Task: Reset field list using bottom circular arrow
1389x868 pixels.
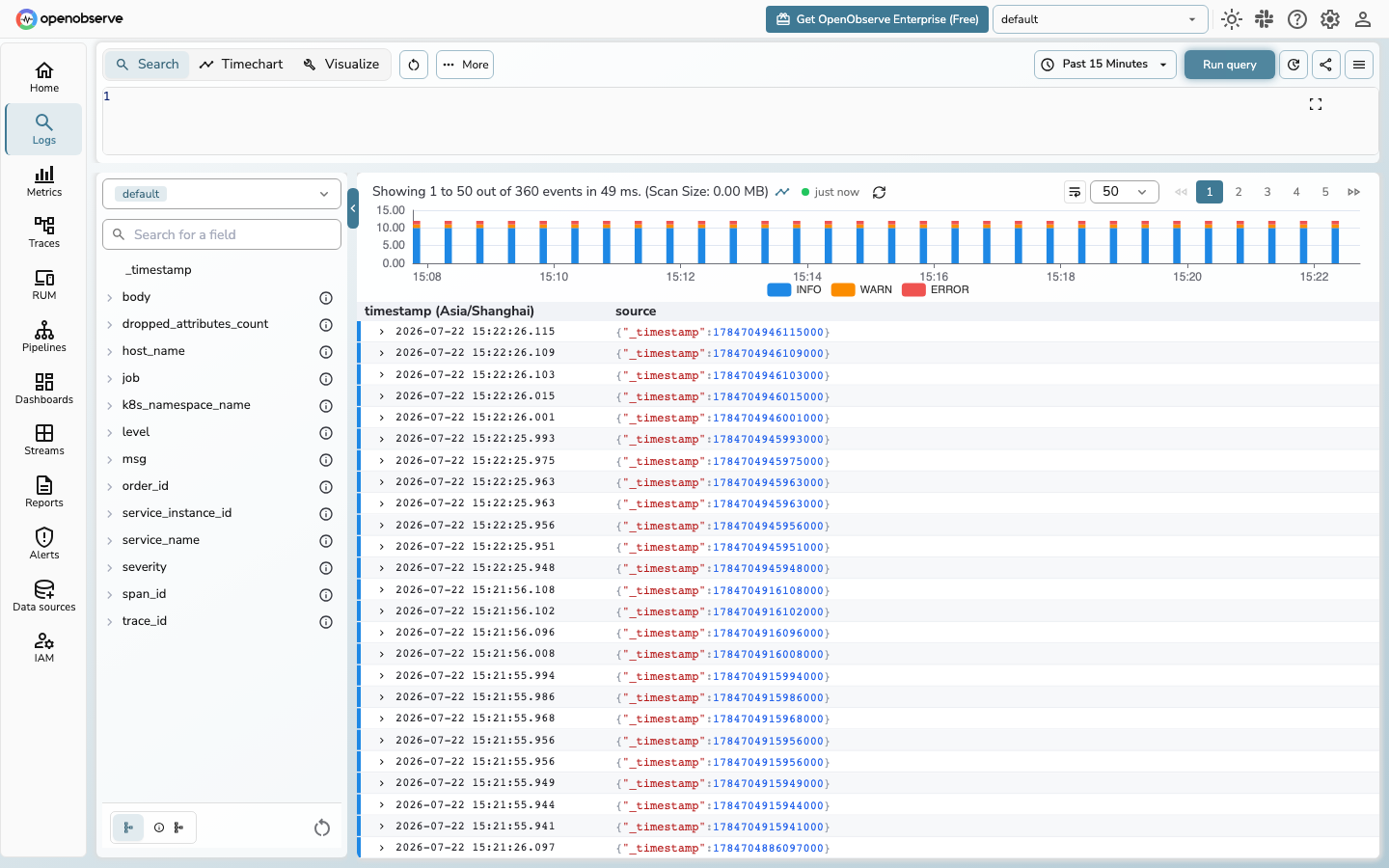Action: (x=322, y=827)
